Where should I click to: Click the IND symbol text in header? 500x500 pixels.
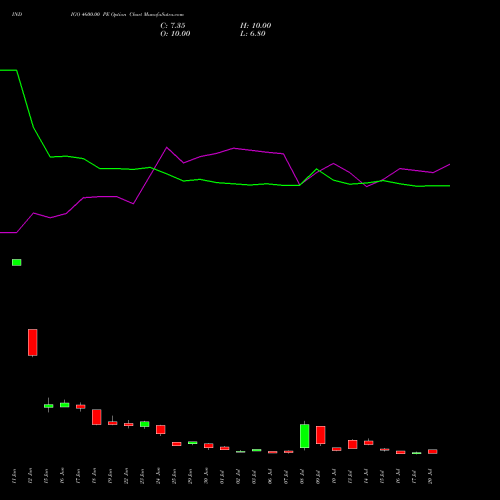pyautogui.click(x=17, y=15)
